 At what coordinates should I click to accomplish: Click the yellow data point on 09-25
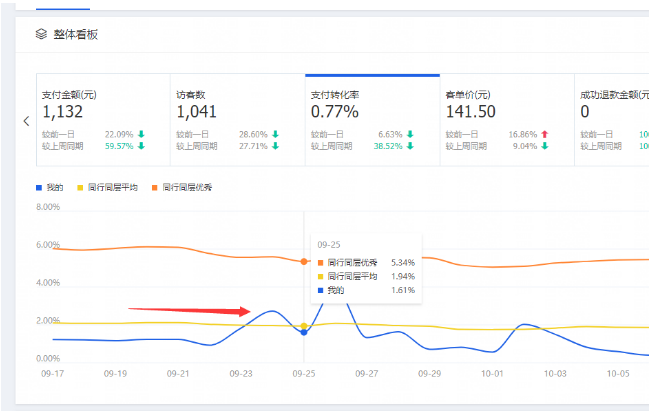[x=304, y=326]
